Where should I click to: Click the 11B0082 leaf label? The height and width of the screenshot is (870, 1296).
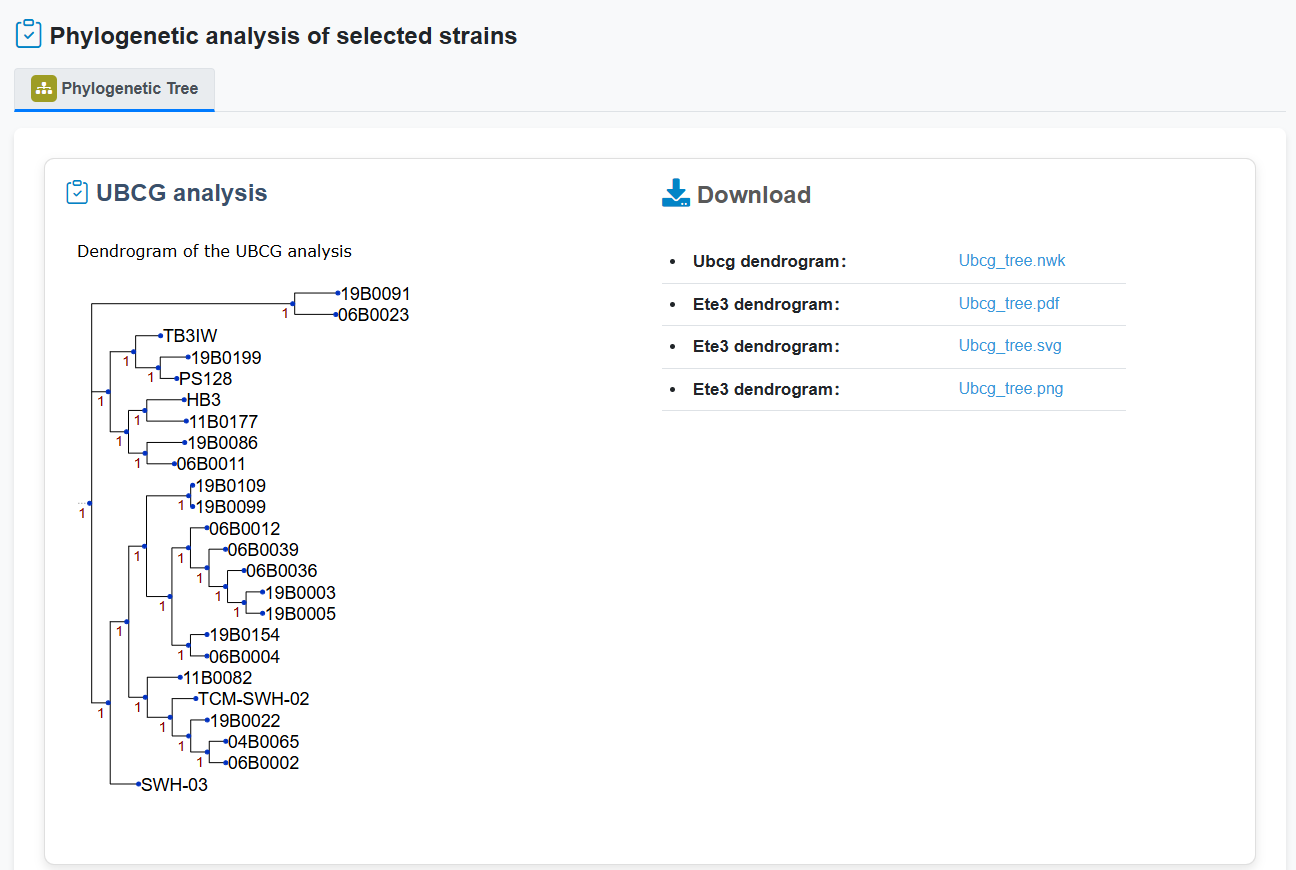217,678
